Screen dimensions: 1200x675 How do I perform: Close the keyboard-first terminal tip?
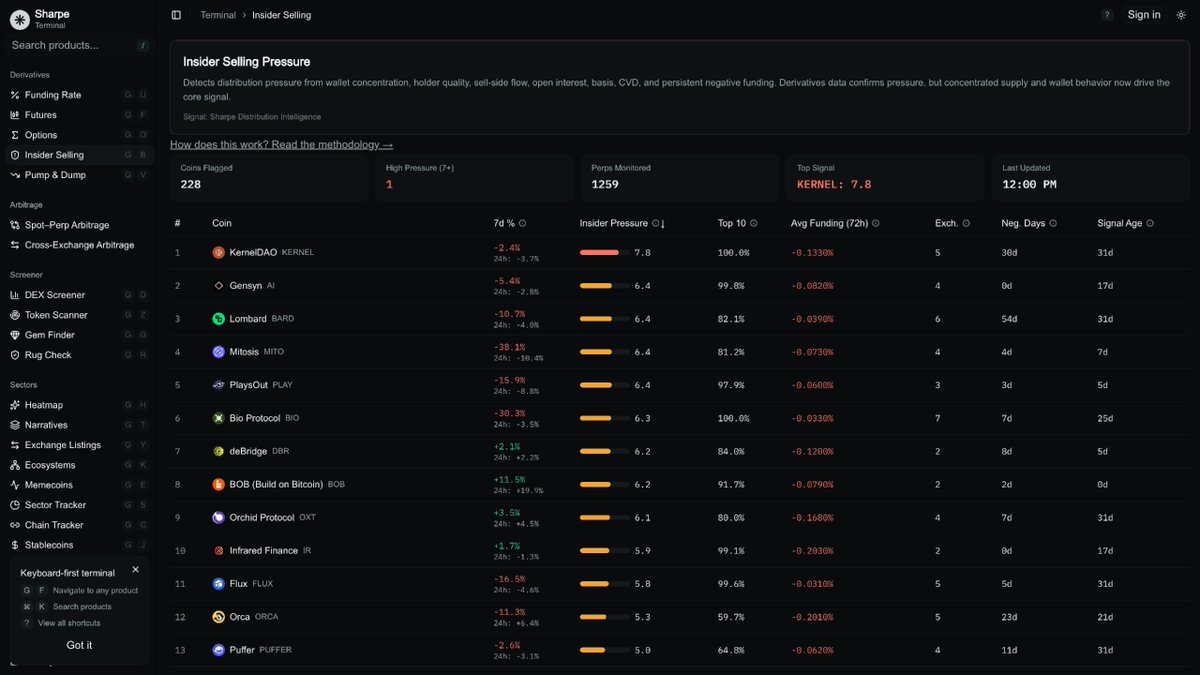tap(136, 569)
